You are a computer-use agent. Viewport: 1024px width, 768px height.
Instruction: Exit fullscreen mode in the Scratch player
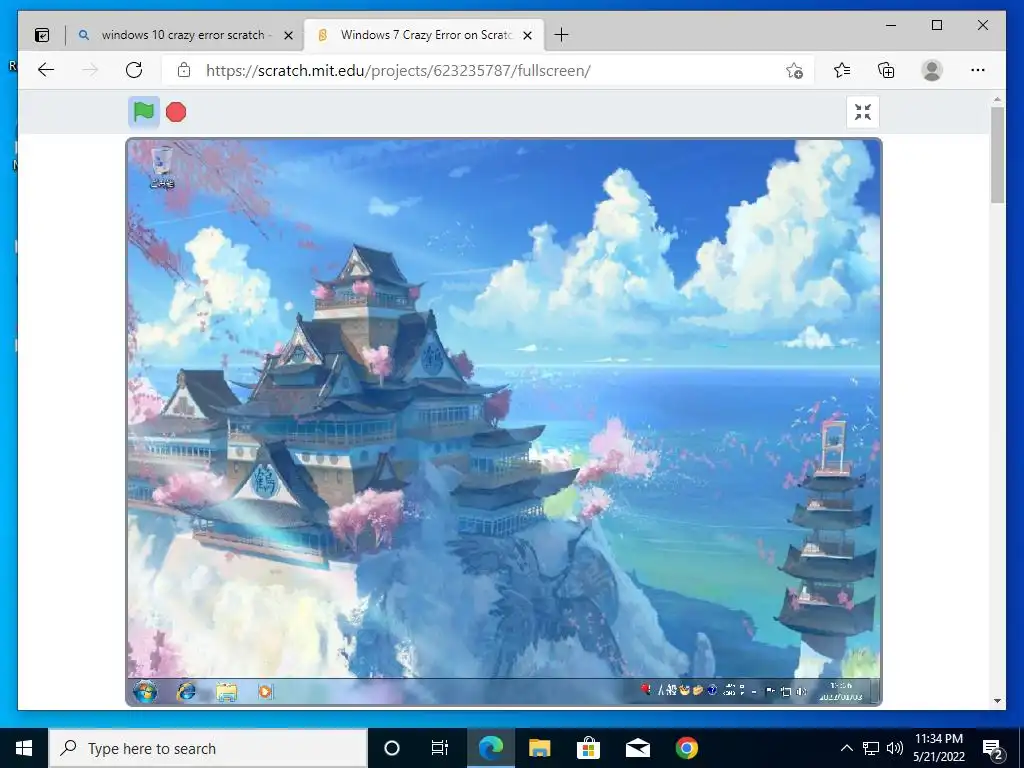(863, 112)
